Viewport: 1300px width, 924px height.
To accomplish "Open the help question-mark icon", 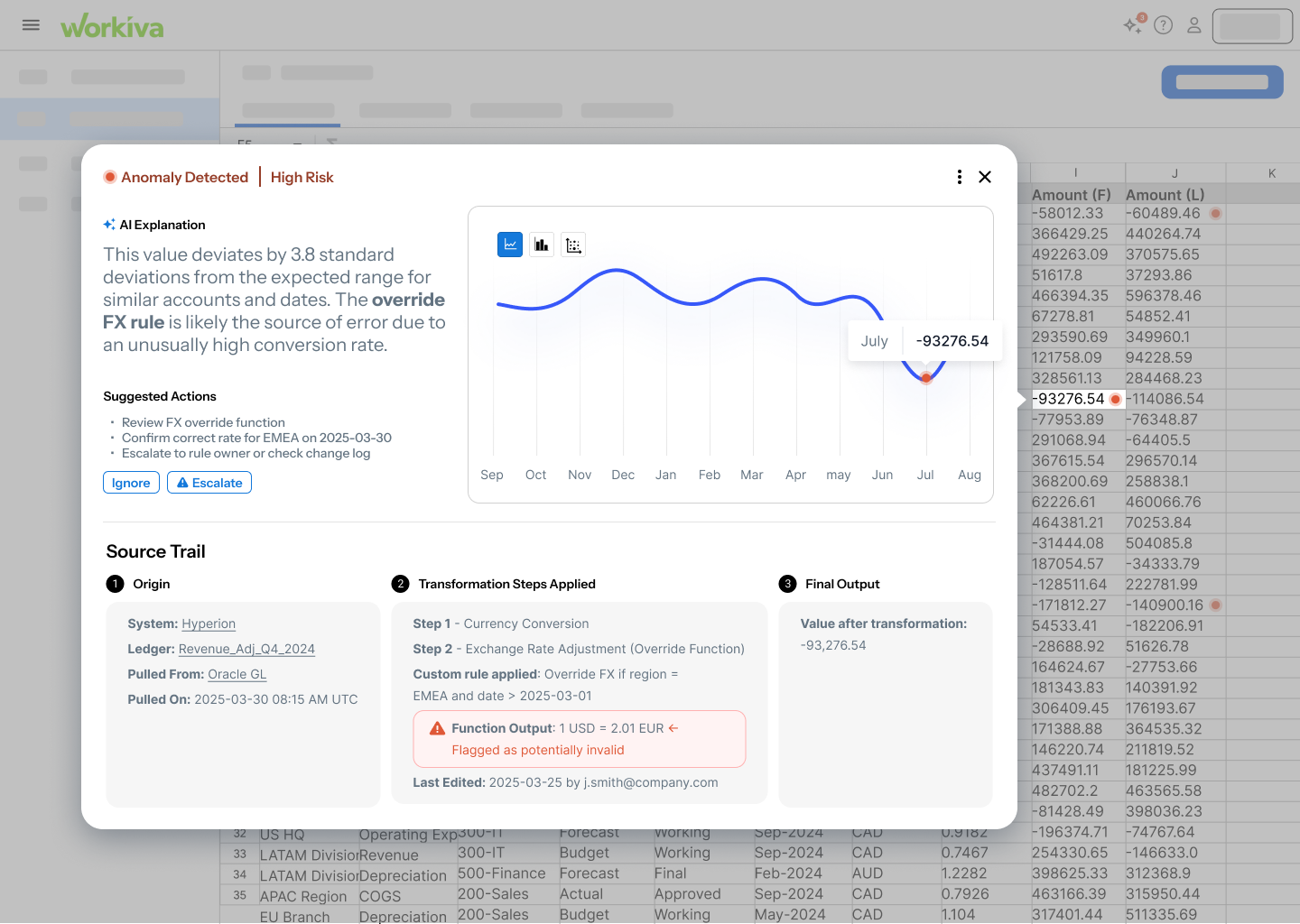I will point(1163,25).
